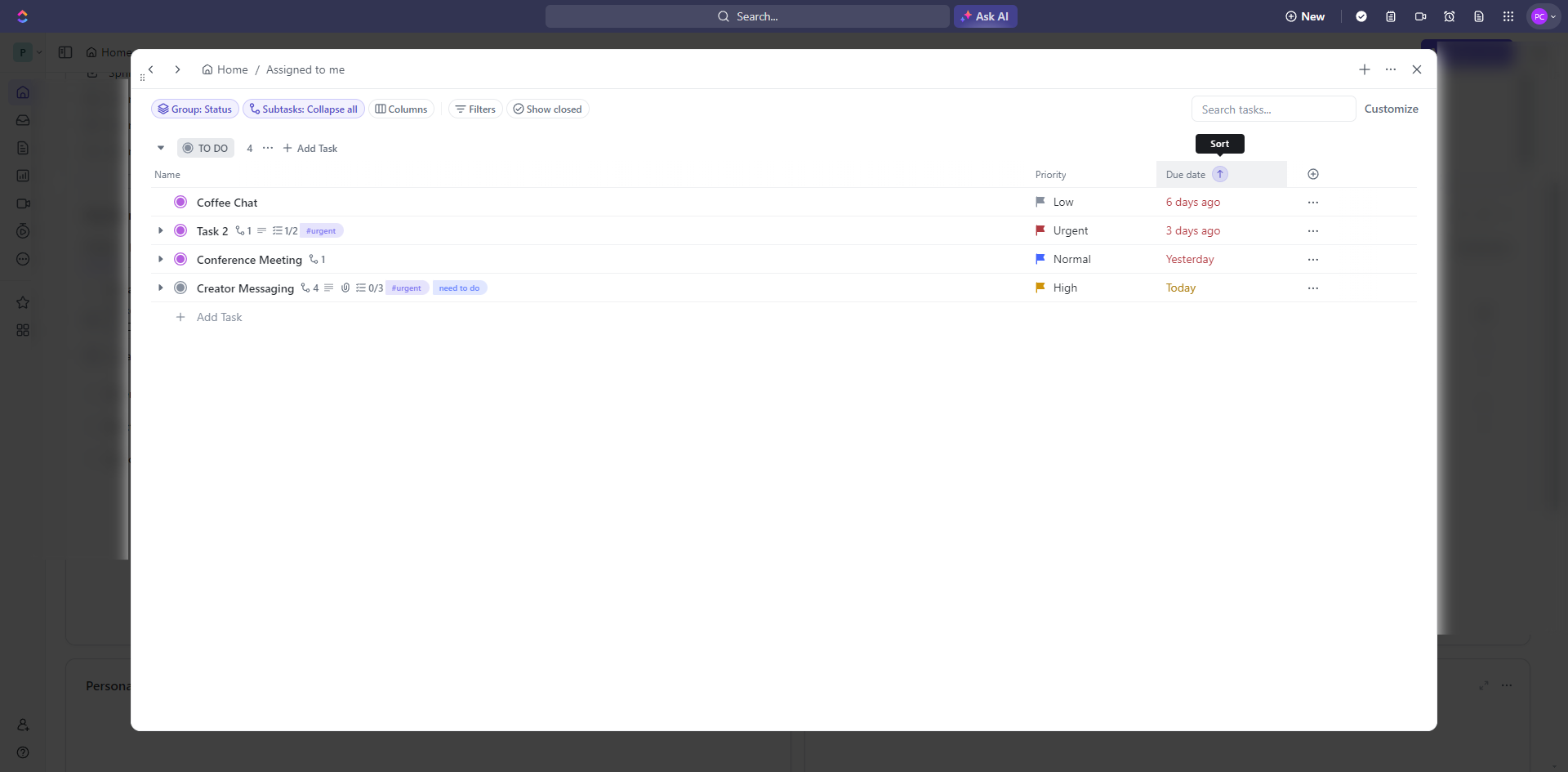This screenshot has width=1568, height=772.
Task: Expand the Creator Messaging subtasks
Action: click(161, 288)
